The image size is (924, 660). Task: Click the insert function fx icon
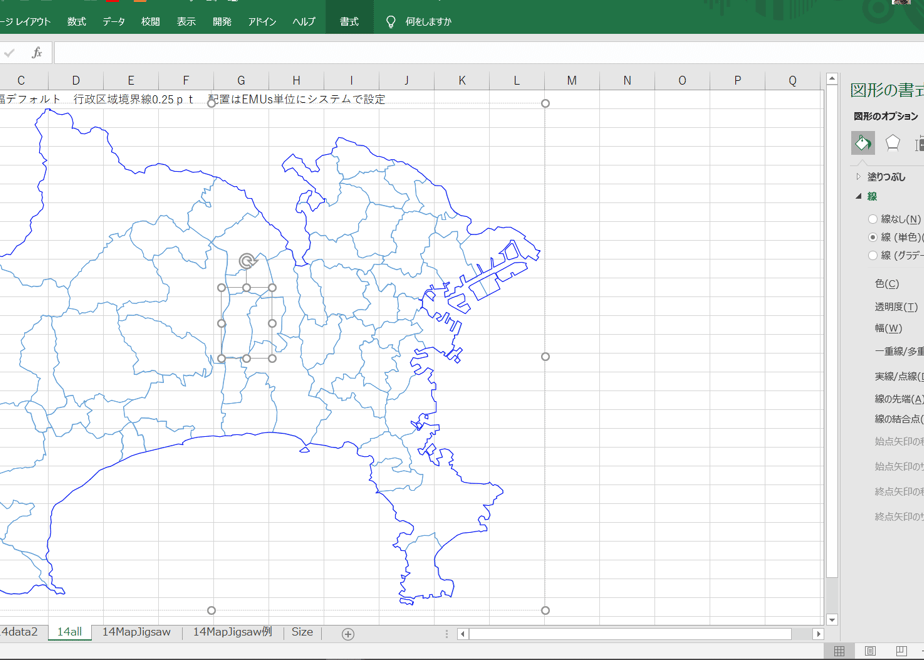pyautogui.click(x=37, y=53)
